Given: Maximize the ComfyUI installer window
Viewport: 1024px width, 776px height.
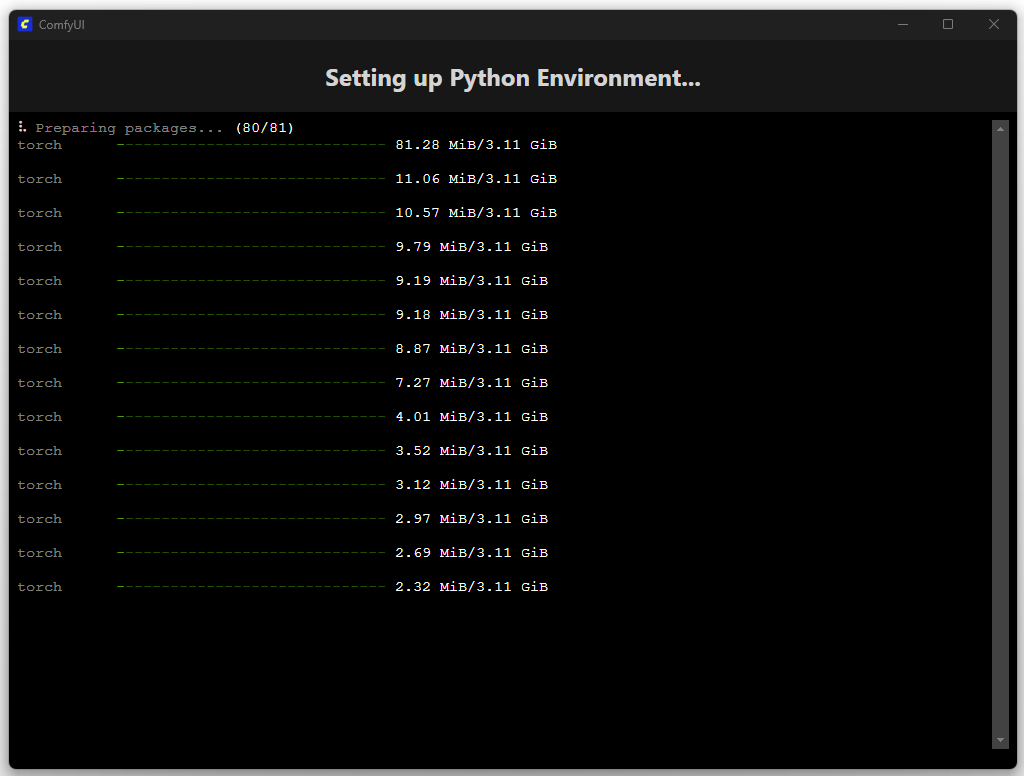Looking at the screenshot, I should [x=948, y=24].
